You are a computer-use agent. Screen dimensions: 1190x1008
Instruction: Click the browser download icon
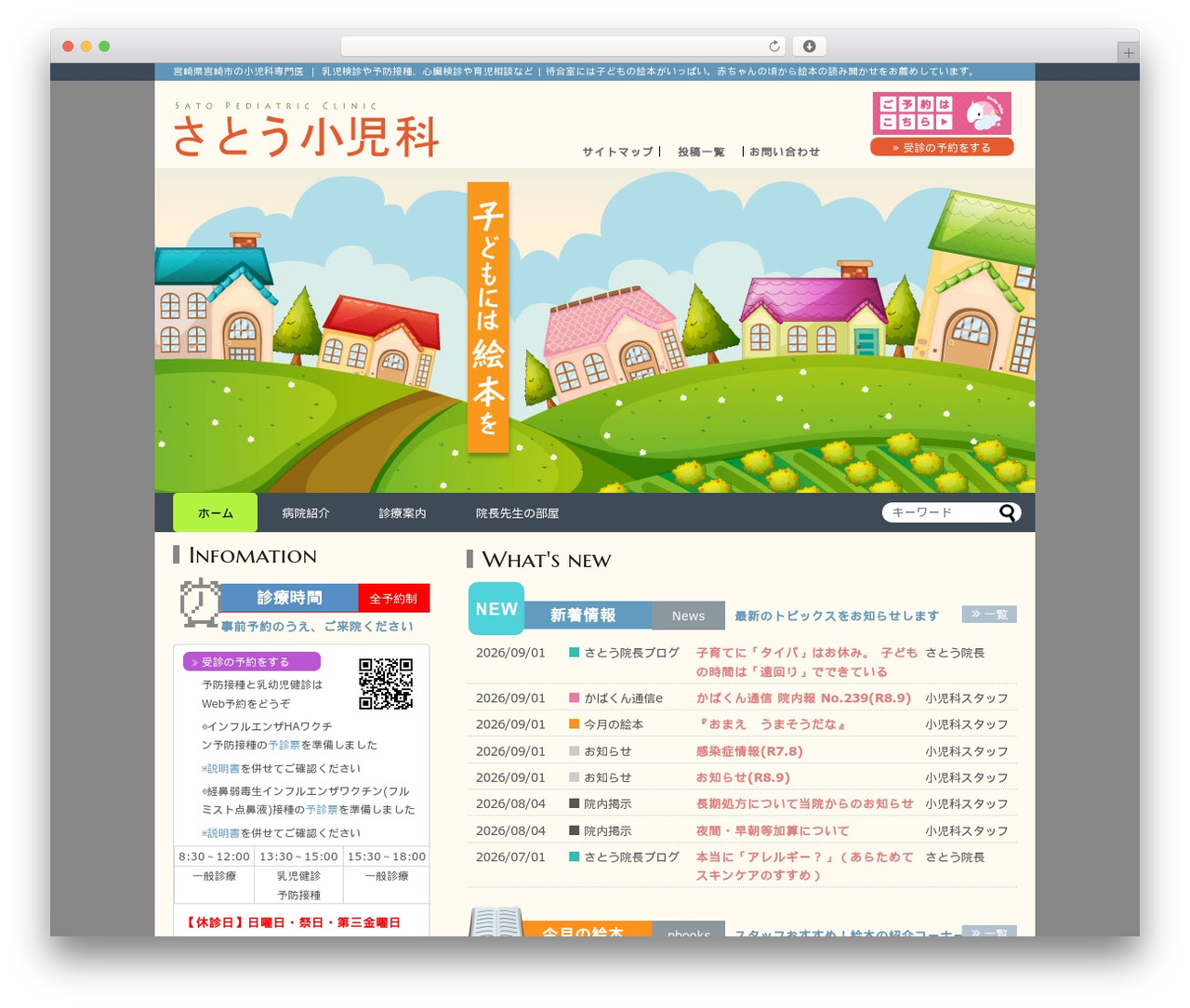click(810, 46)
